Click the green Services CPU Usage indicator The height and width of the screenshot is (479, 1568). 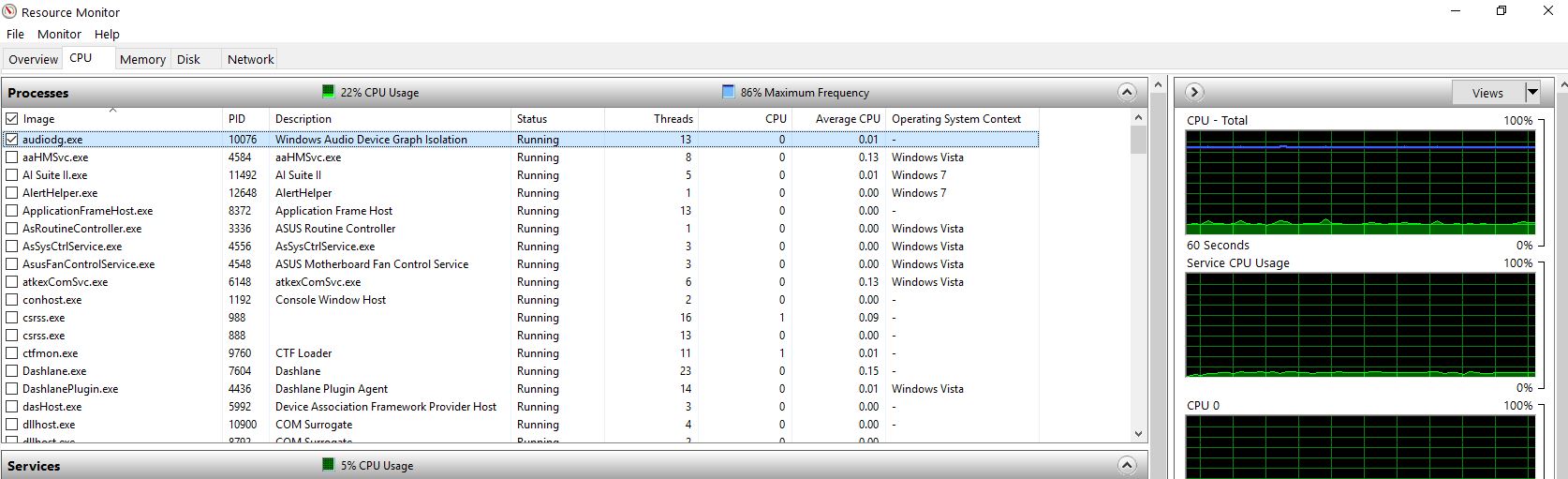pyautogui.click(x=328, y=465)
